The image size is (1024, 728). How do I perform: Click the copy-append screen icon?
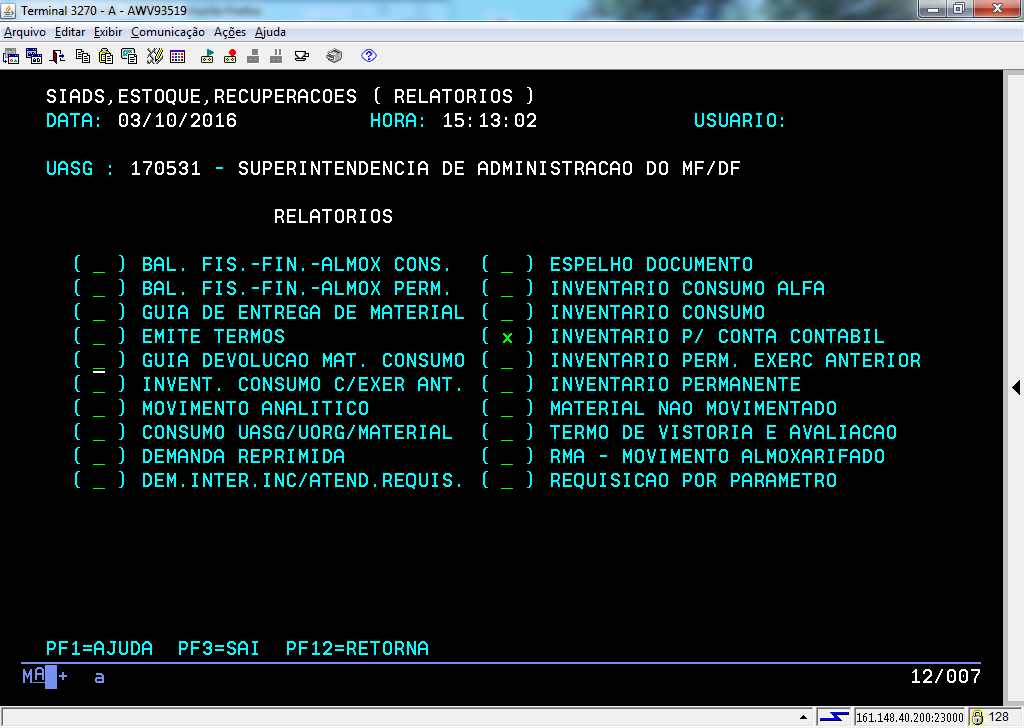129,56
